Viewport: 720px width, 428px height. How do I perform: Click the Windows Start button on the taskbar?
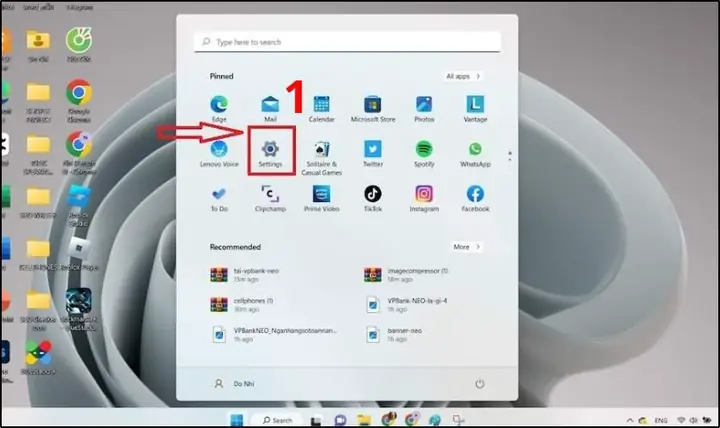click(x=236, y=420)
